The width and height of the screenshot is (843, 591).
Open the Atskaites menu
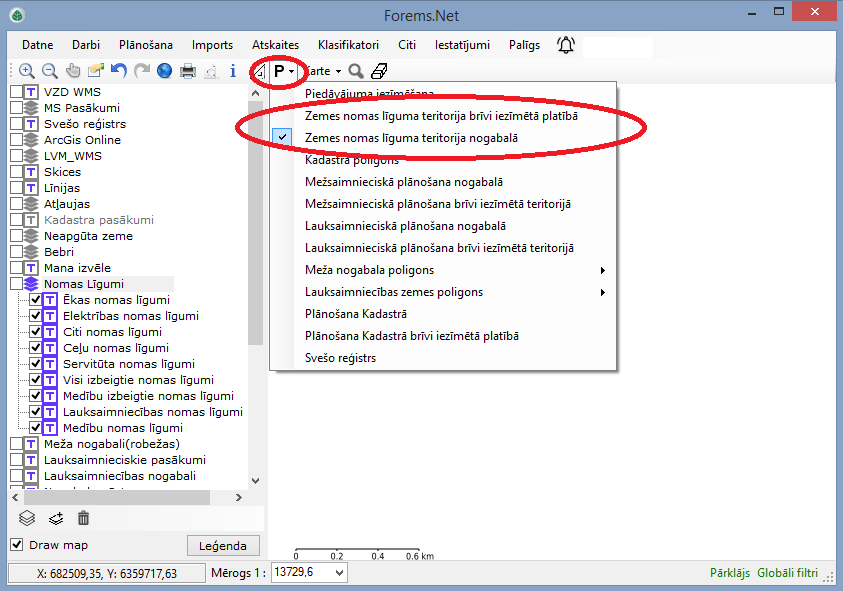pos(275,45)
